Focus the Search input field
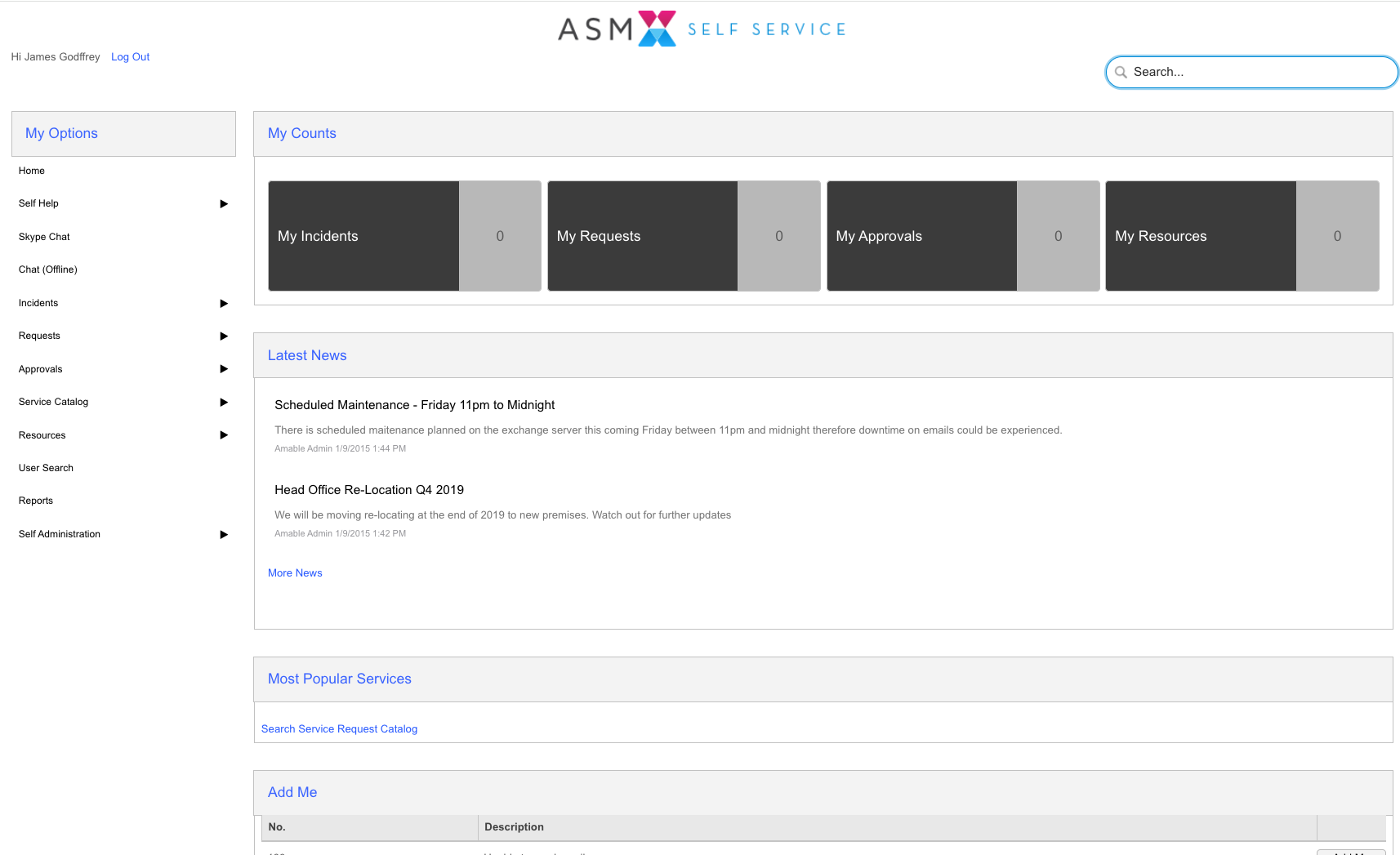Screen dimensions: 1400x855 pyautogui.click(x=1258, y=72)
